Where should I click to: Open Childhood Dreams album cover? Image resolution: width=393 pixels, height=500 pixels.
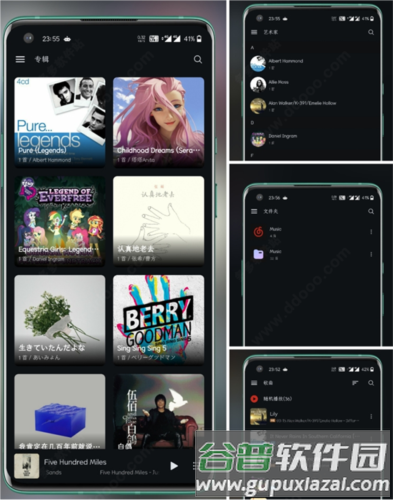coord(159,121)
